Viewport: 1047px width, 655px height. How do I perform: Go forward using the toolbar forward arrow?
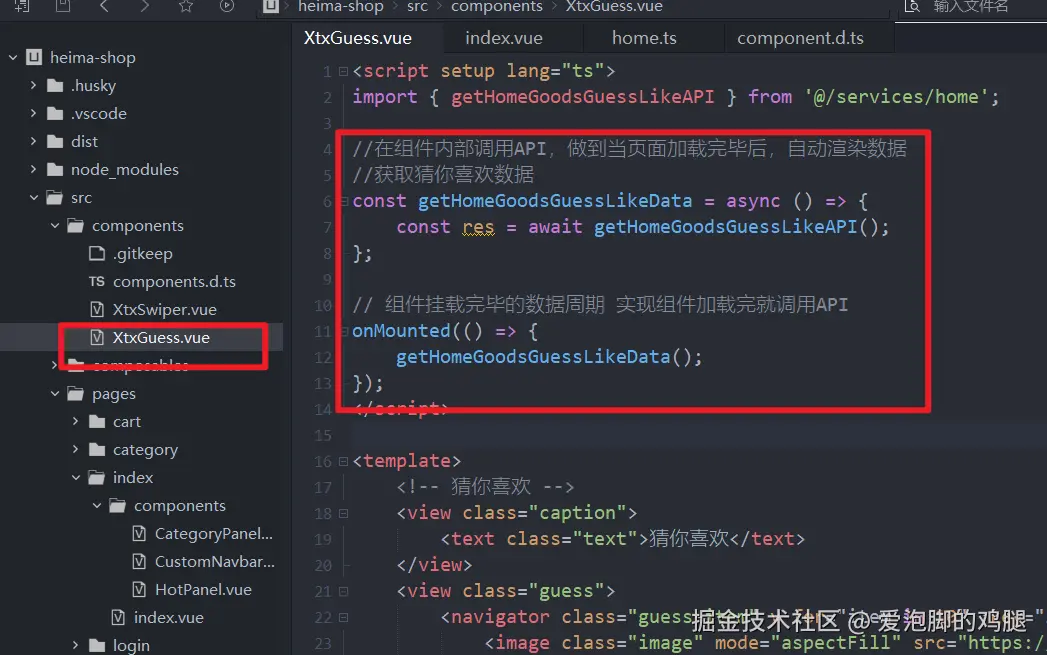145,6
